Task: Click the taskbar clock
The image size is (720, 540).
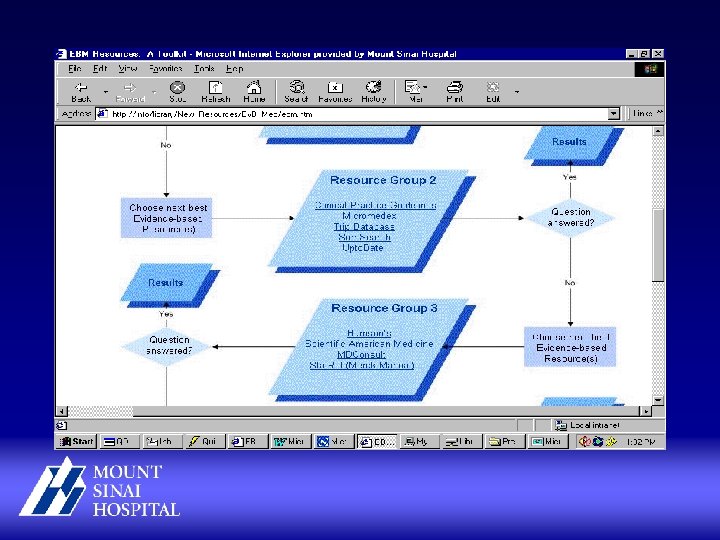Action: tap(640, 442)
